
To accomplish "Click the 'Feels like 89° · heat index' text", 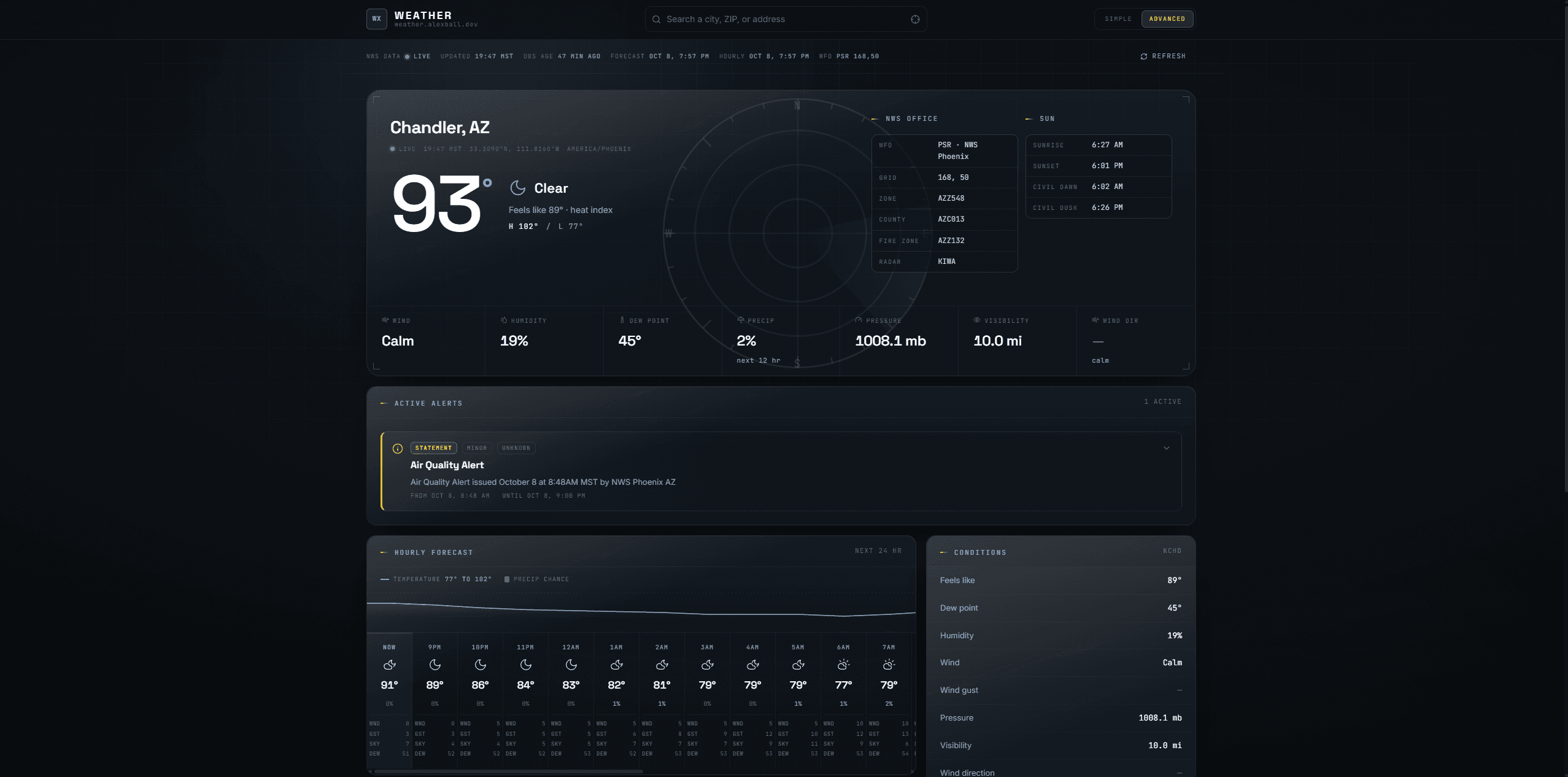I will 560,210.
